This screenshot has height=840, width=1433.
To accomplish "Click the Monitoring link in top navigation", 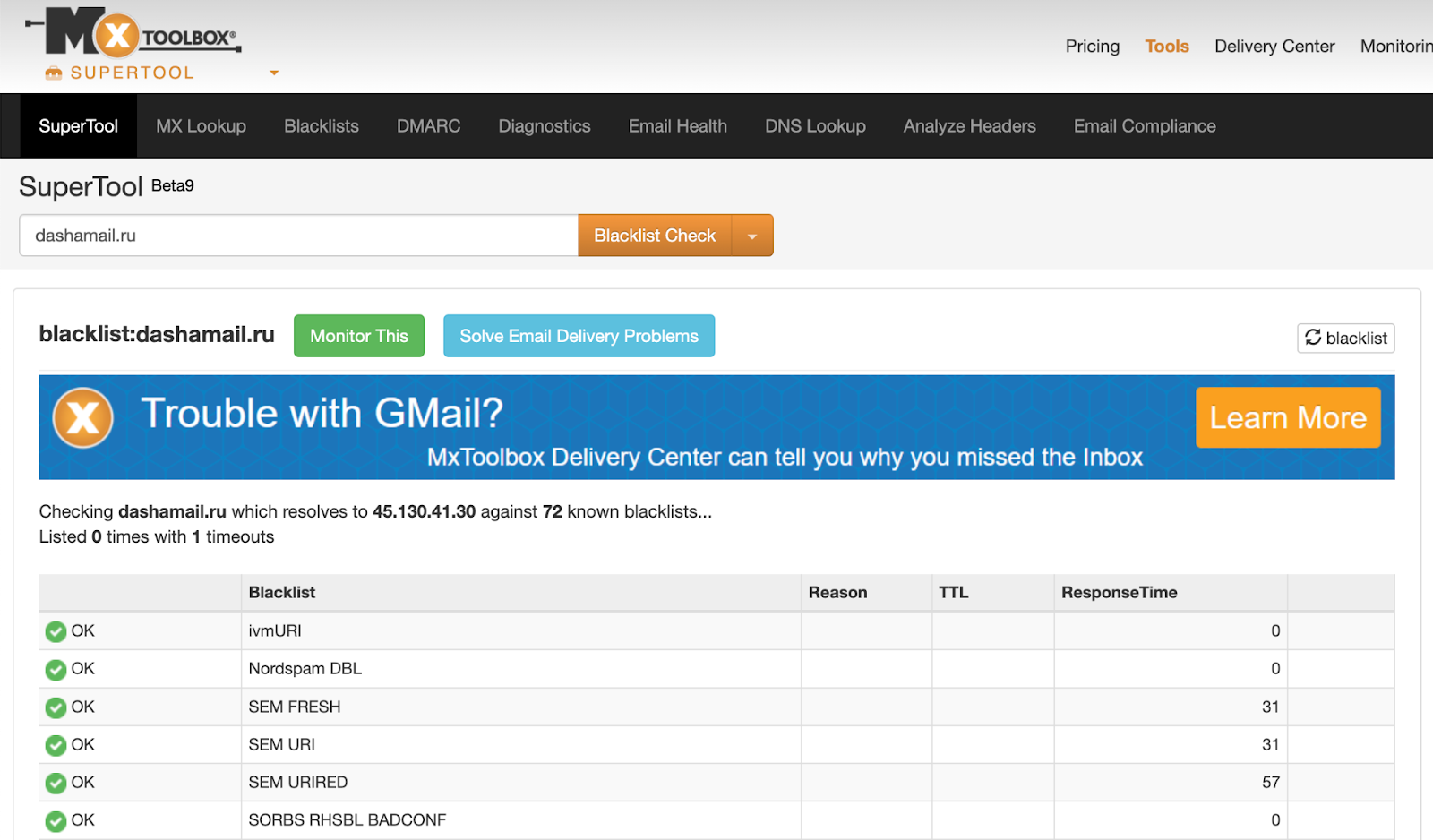I will pos(1396,46).
